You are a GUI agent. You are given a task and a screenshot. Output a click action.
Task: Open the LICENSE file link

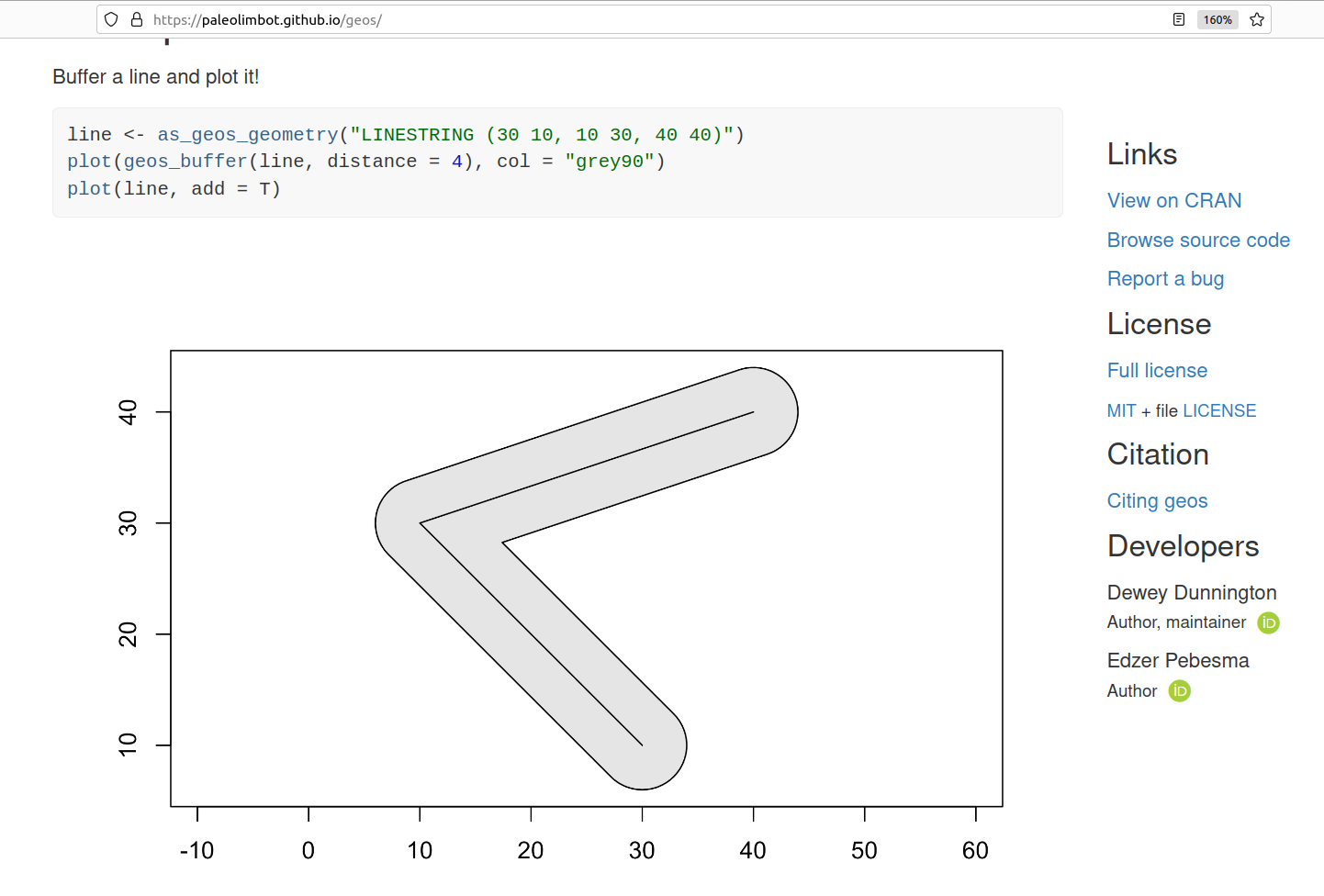point(1218,411)
